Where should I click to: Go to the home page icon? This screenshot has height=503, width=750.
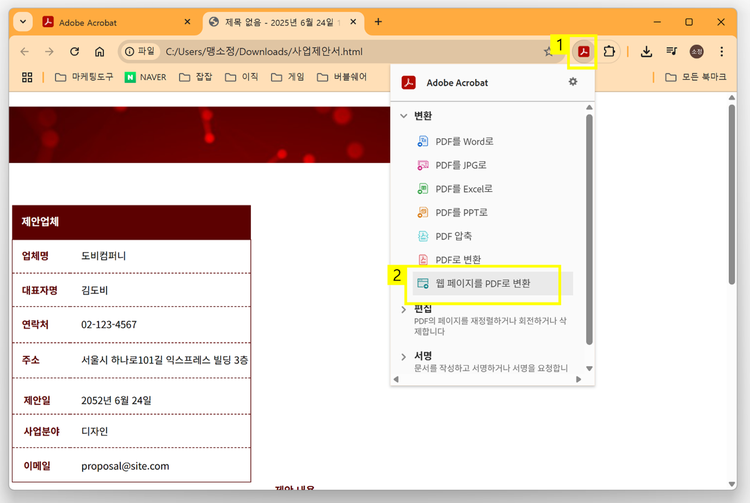click(99, 52)
